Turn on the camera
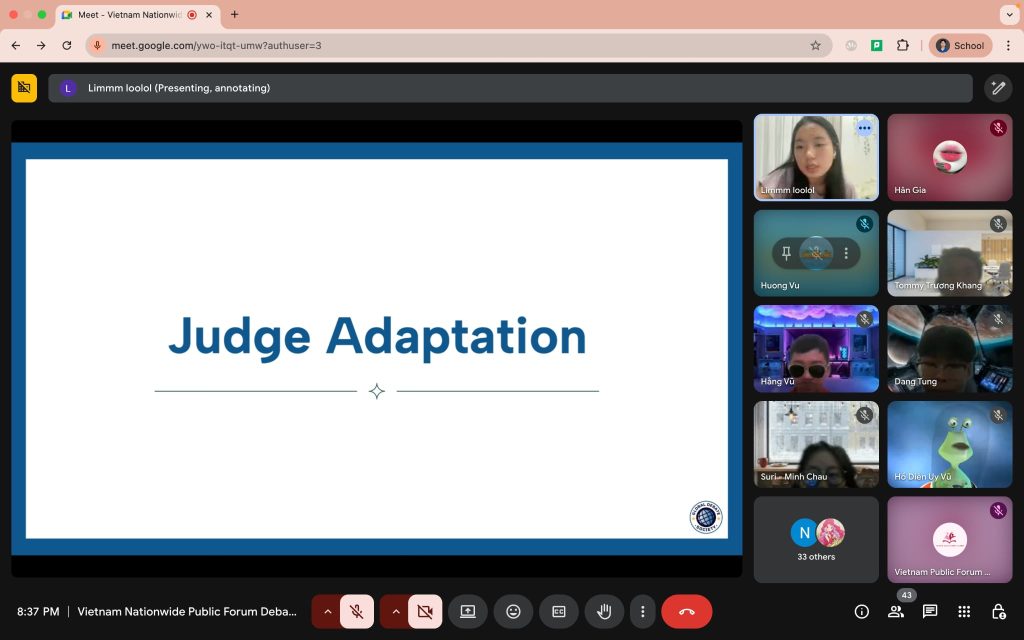This screenshot has width=1024, height=640. coord(425,612)
